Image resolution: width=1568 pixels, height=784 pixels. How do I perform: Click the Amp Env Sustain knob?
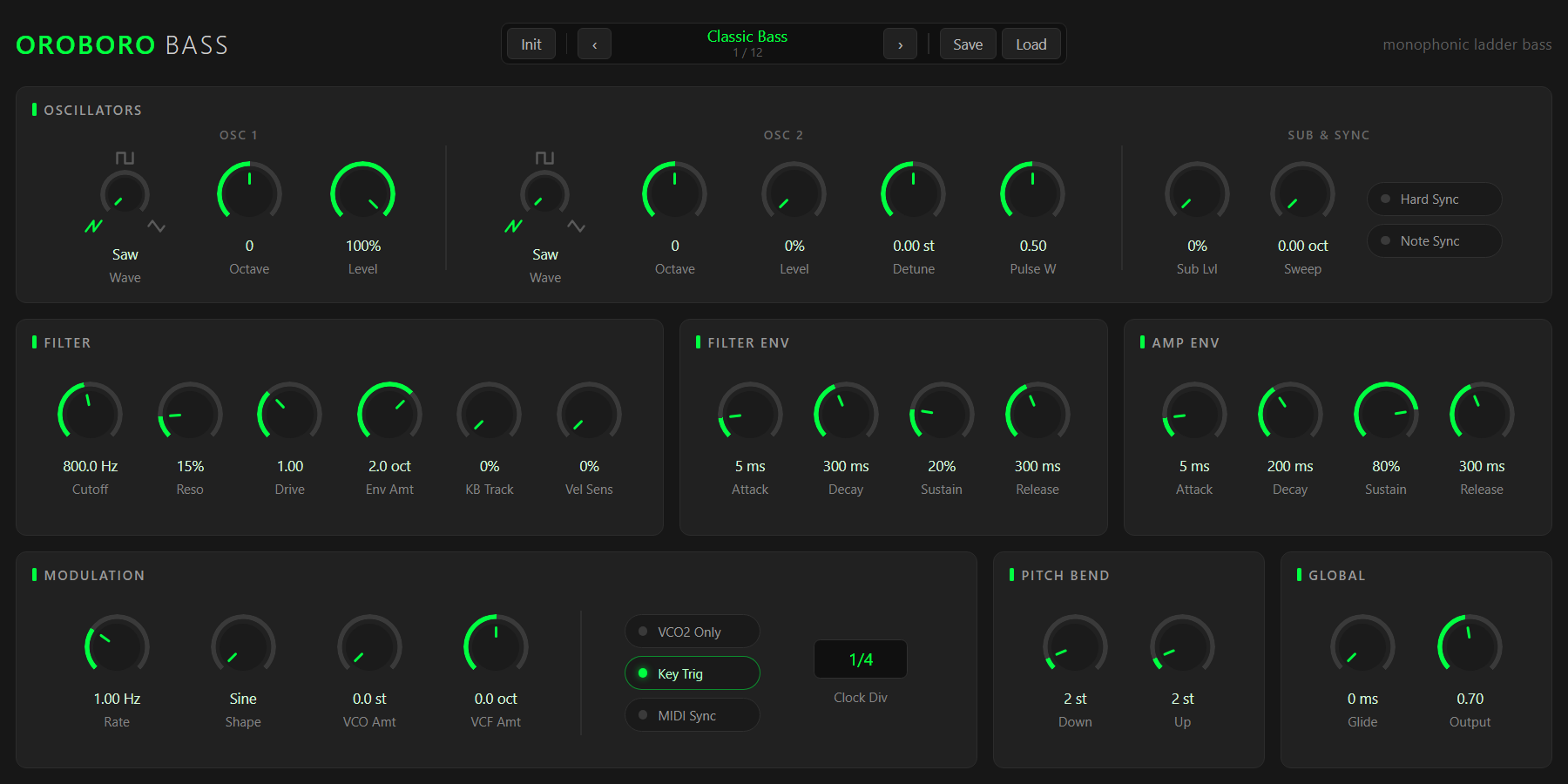point(1386,414)
